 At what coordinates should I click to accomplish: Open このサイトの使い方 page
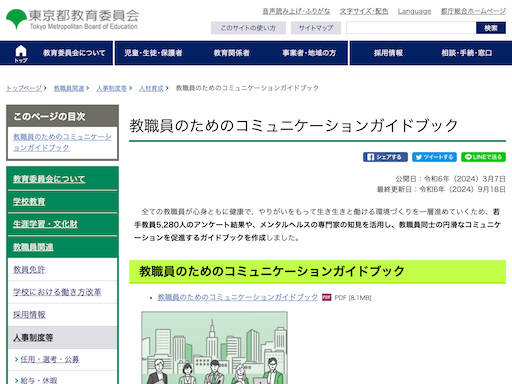pos(248,28)
